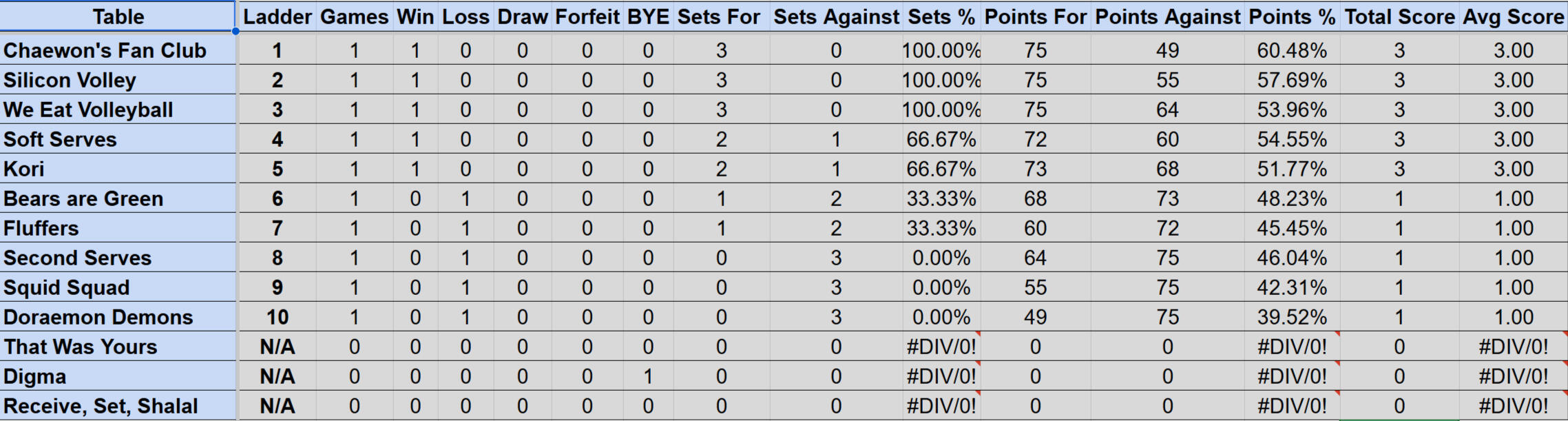Click the 60.48% Points % cell
This screenshot has width=1568, height=421.
1292,50
